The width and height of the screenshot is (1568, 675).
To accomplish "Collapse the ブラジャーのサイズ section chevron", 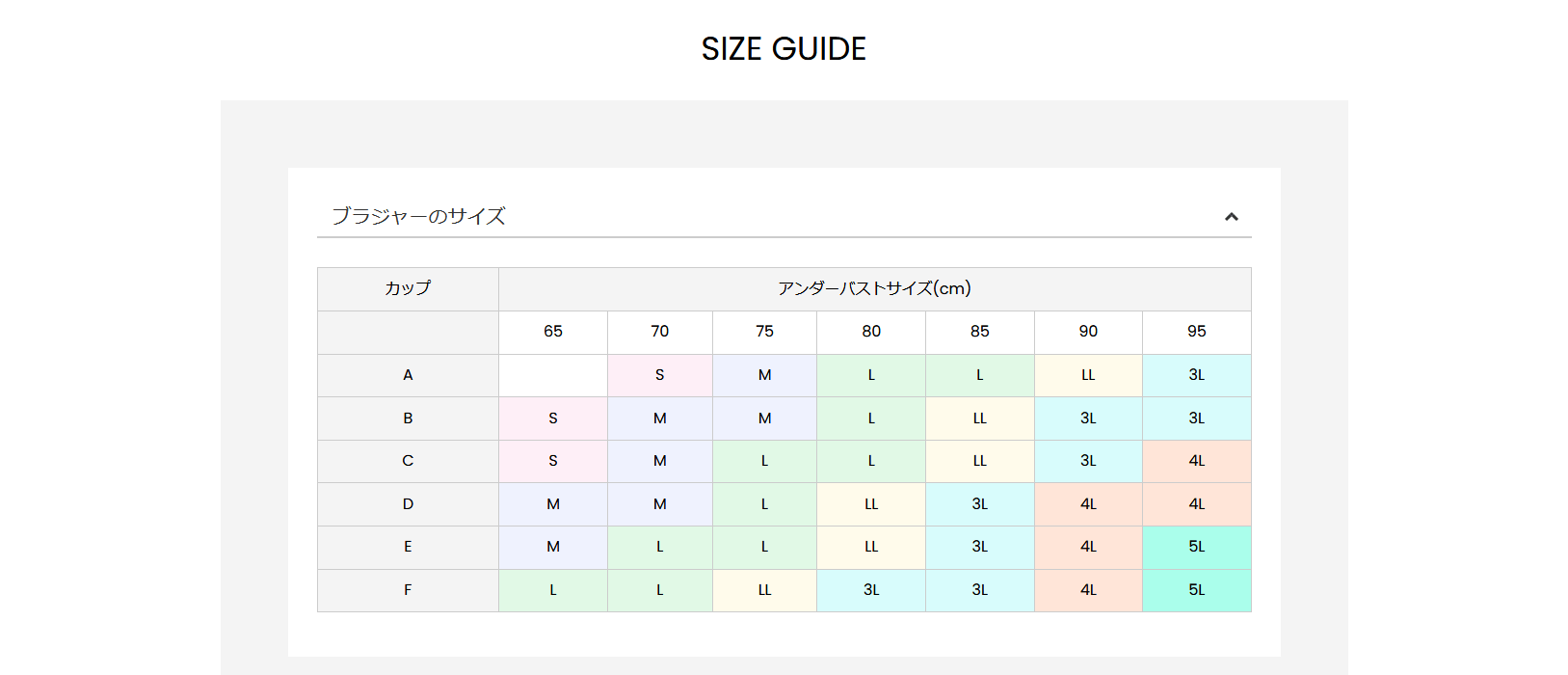I will [1231, 217].
